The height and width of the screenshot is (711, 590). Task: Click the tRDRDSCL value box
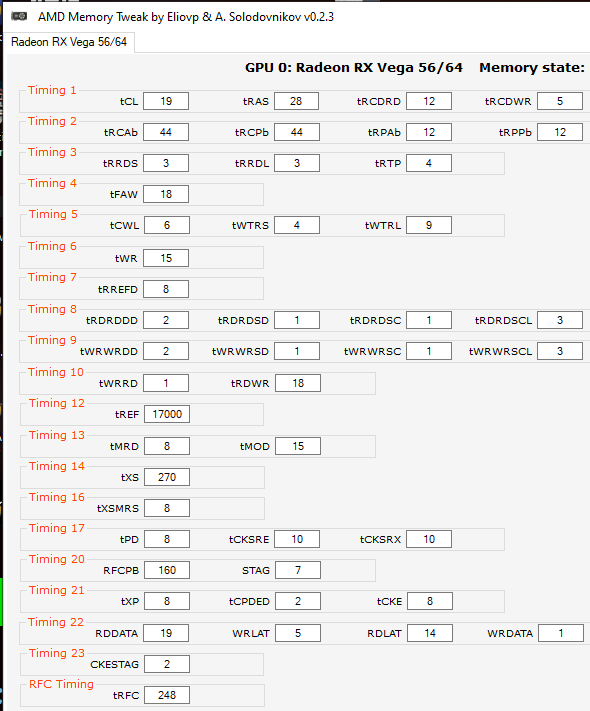[560, 320]
